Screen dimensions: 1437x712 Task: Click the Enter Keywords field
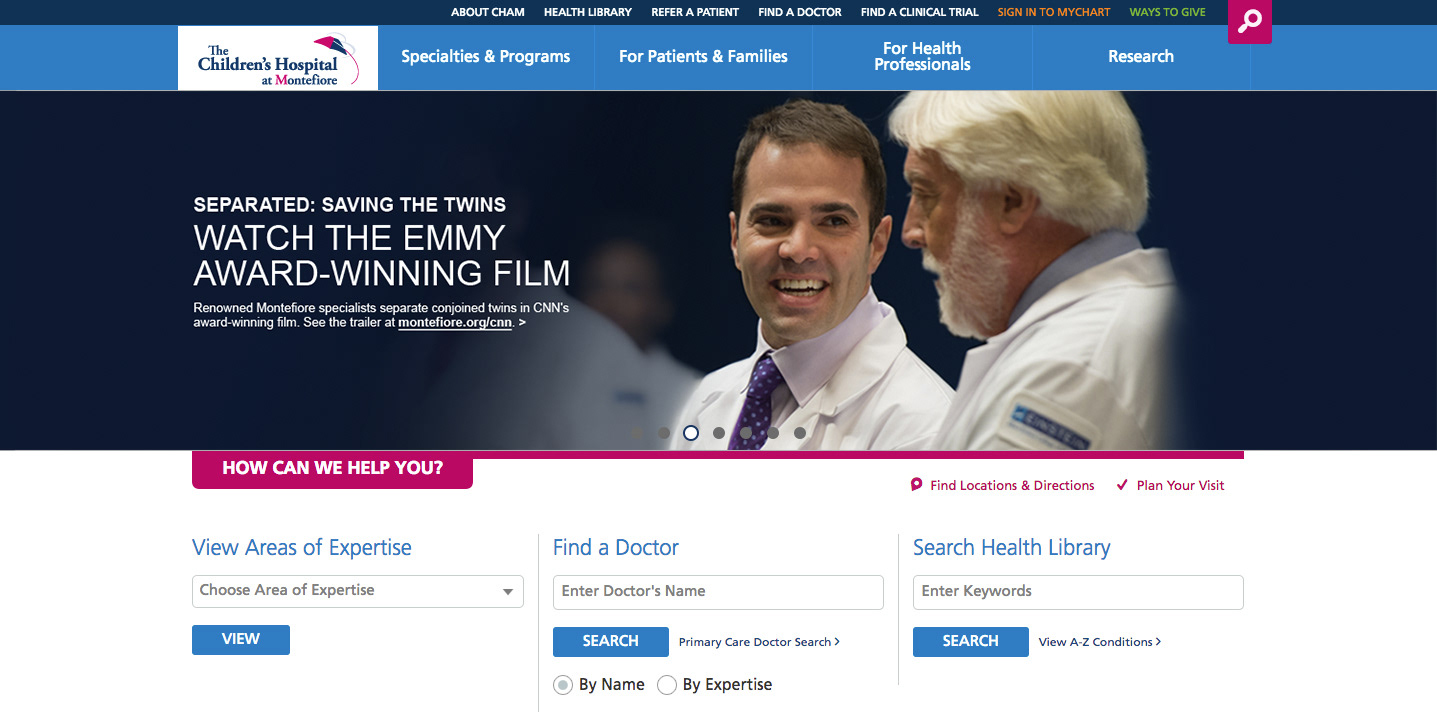click(1078, 592)
